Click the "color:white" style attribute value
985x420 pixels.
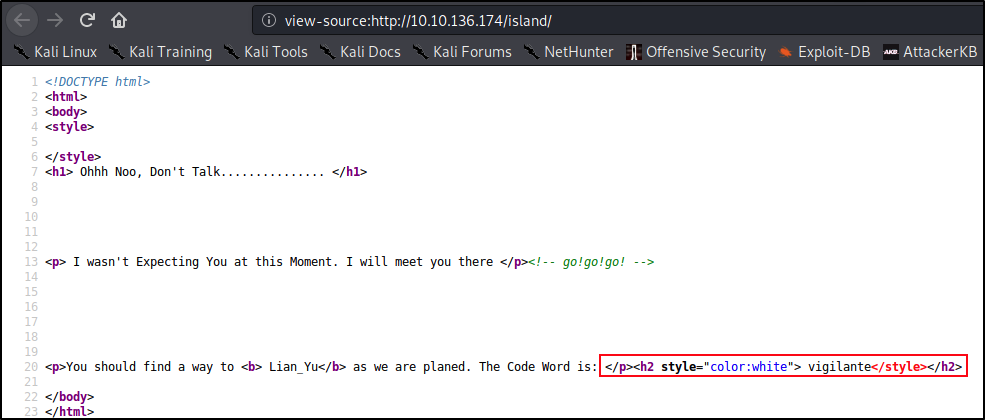point(748,367)
